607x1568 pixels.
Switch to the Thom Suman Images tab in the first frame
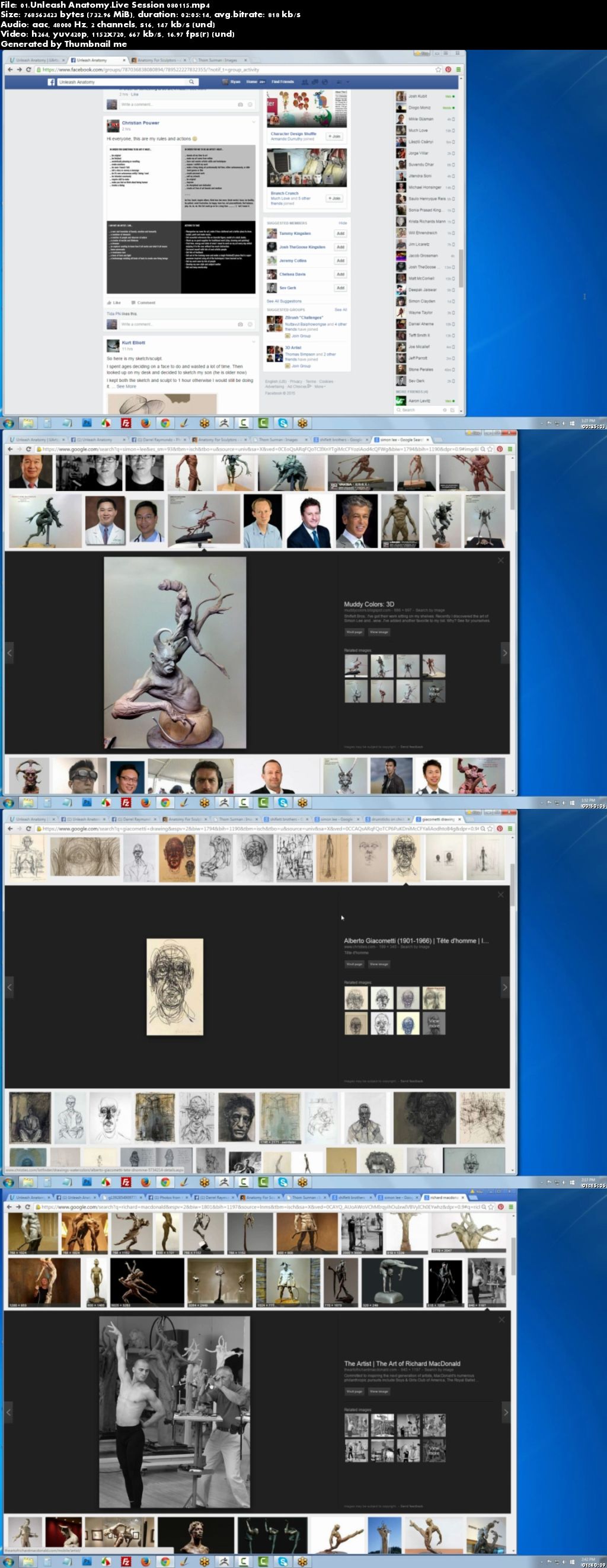click(x=219, y=60)
